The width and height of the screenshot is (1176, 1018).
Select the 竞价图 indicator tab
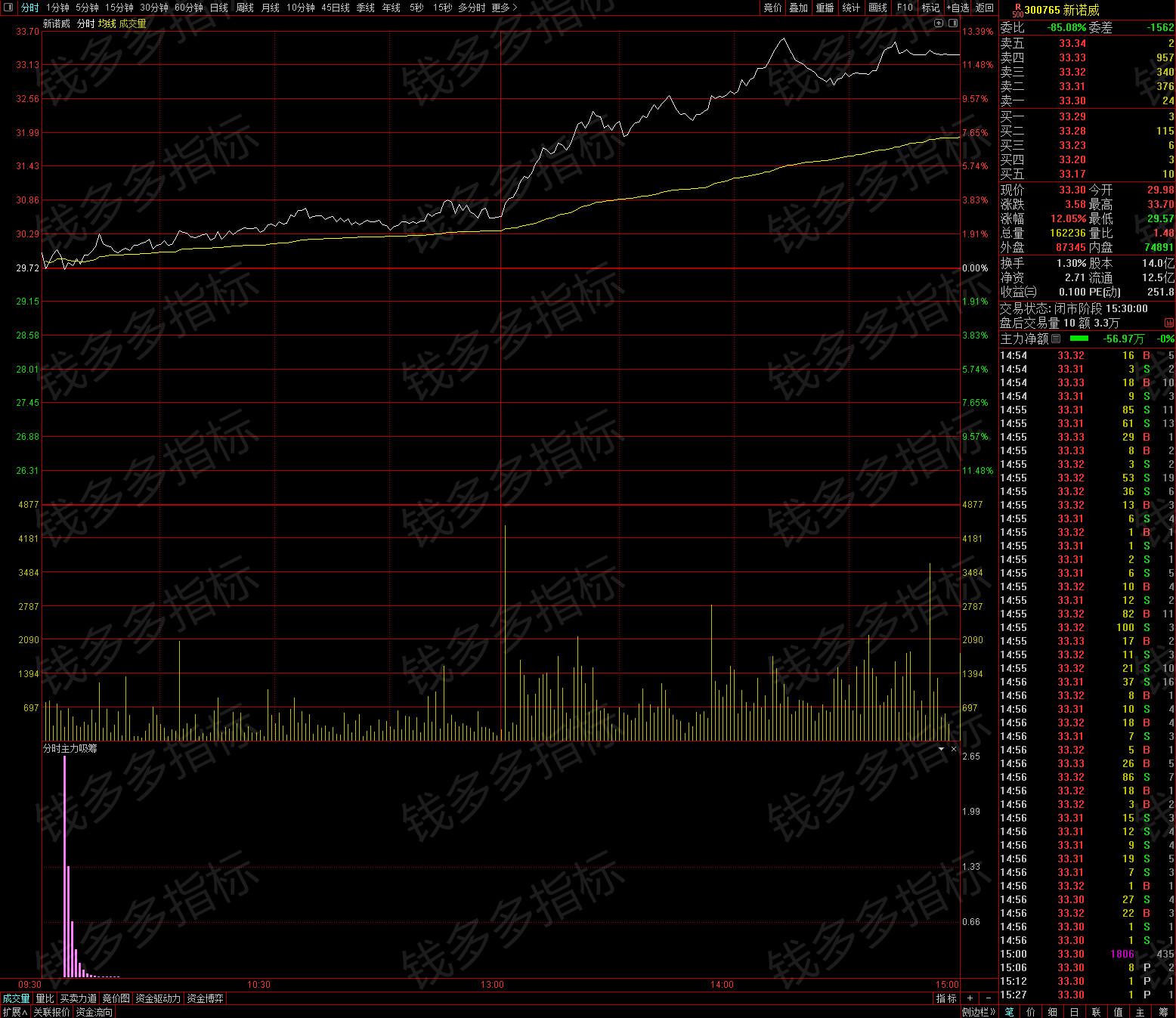(x=116, y=998)
